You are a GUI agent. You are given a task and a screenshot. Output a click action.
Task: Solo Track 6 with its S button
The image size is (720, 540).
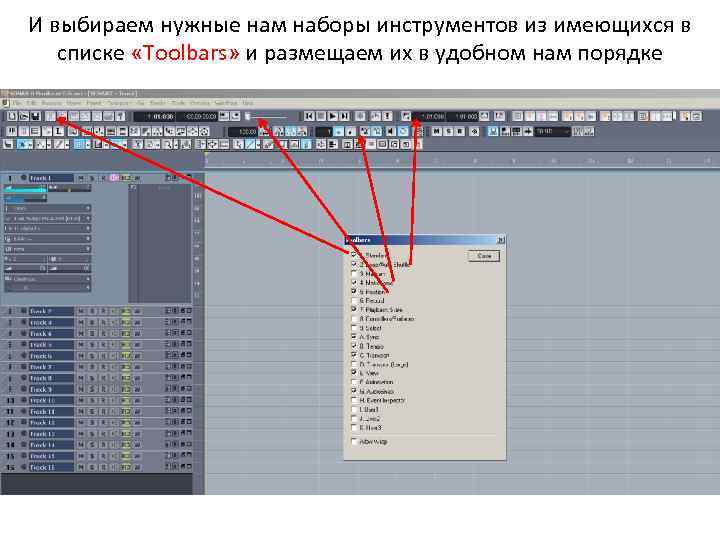(x=92, y=356)
